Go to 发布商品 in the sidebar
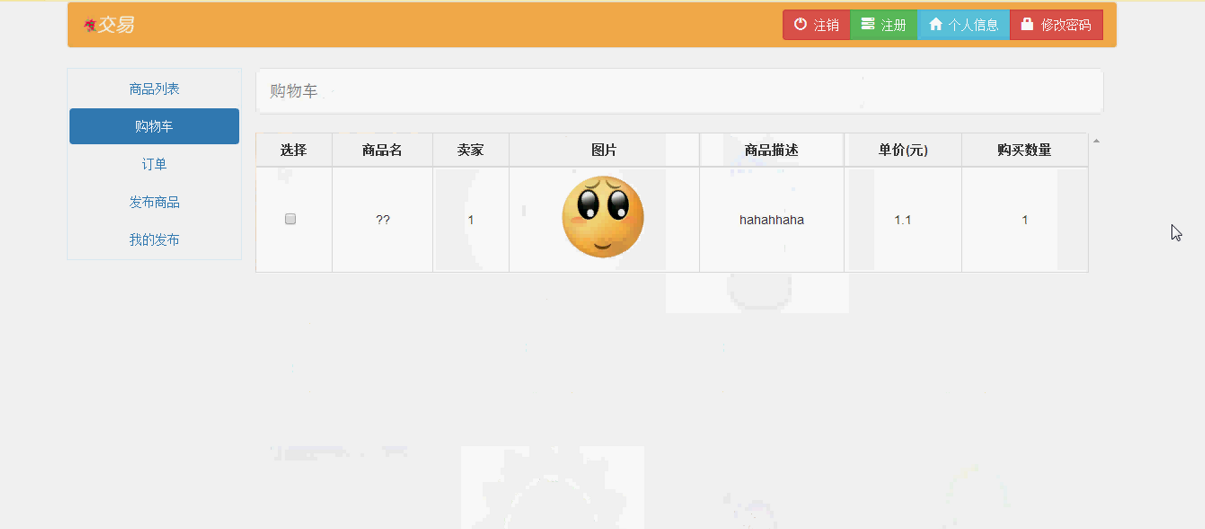This screenshot has height=529, width=1205. (154, 202)
